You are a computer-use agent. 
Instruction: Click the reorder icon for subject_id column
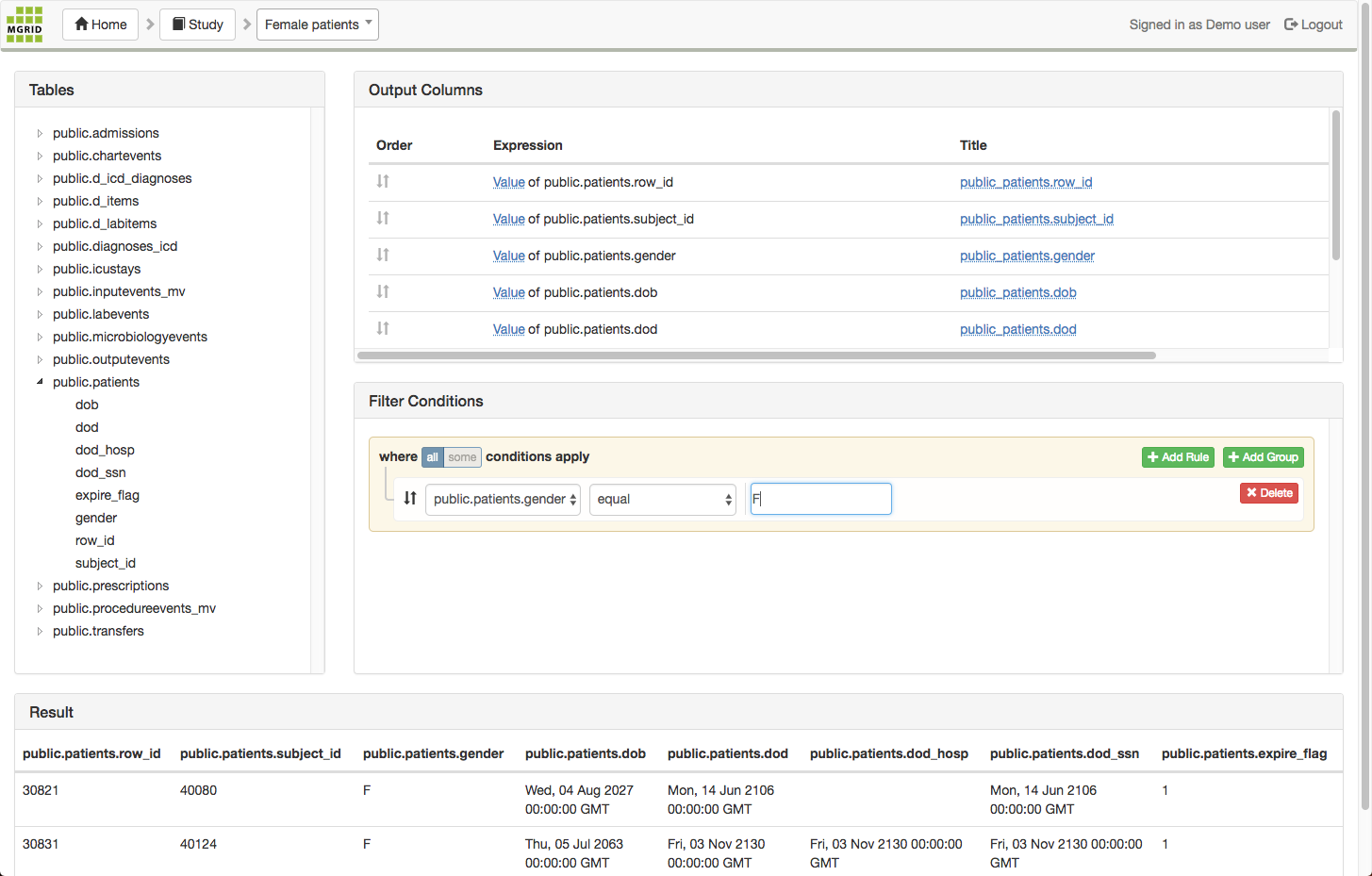tap(383, 218)
